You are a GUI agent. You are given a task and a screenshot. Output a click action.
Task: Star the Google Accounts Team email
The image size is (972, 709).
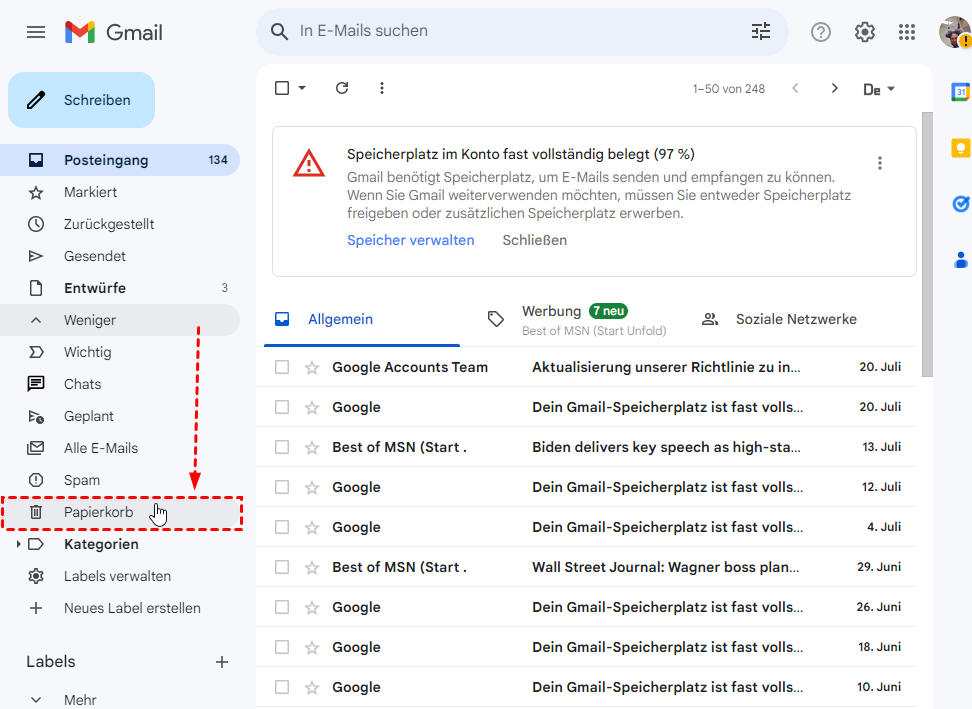tap(312, 367)
